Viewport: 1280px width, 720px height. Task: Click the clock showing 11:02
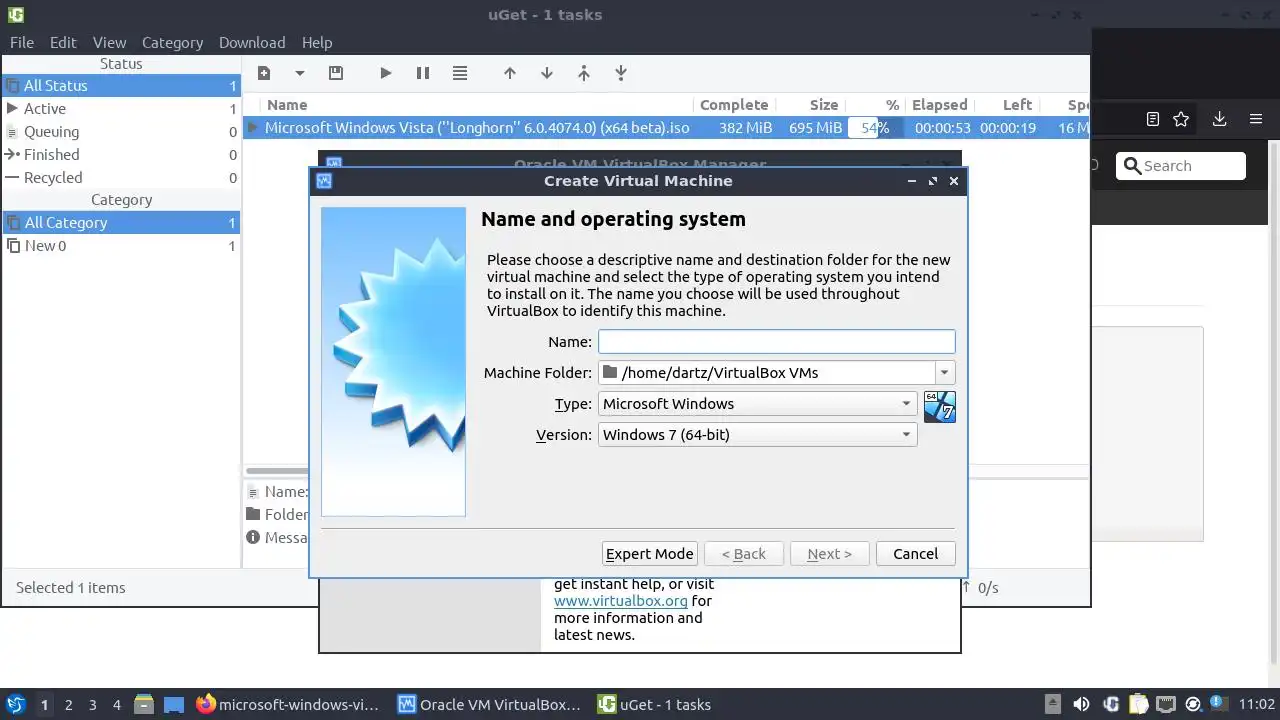click(x=1256, y=704)
